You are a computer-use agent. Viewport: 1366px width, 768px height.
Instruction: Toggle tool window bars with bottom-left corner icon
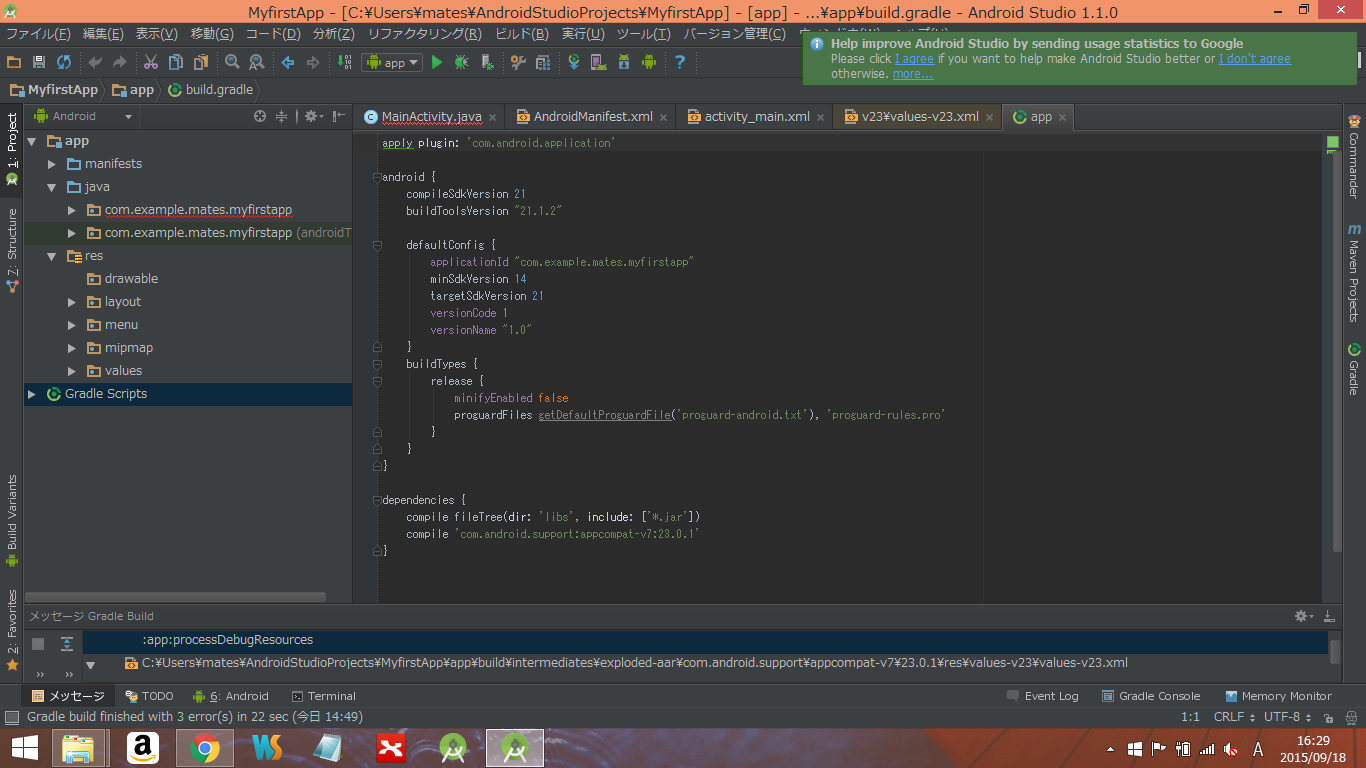pos(11,717)
